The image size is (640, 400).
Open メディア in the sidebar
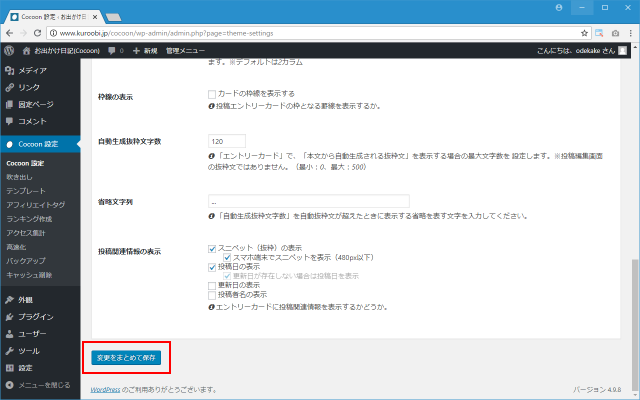tap(32, 71)
